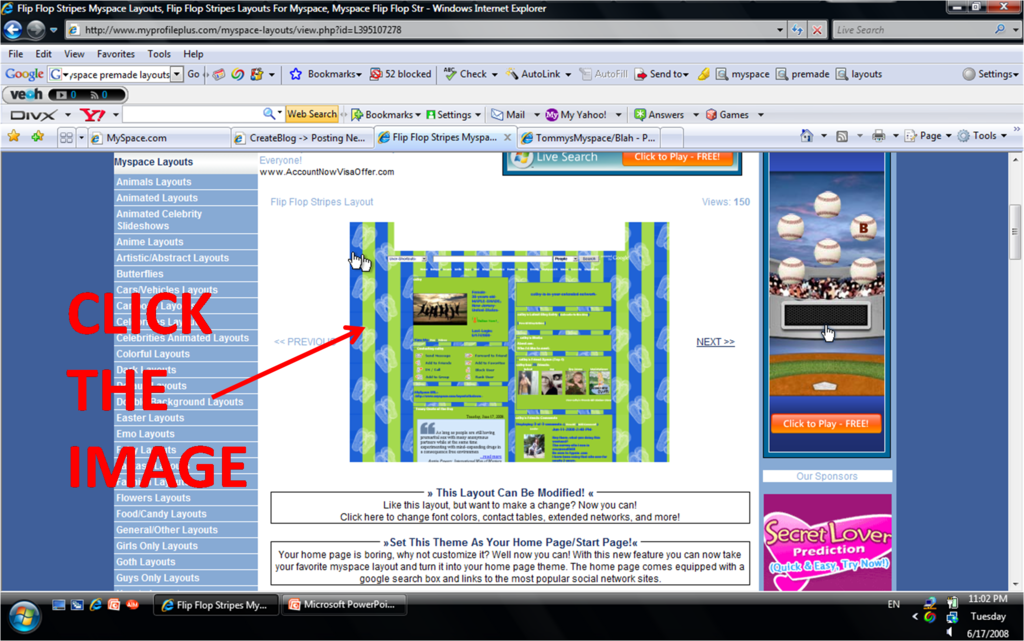Click the DivX logo

click(x=33, y=115)
